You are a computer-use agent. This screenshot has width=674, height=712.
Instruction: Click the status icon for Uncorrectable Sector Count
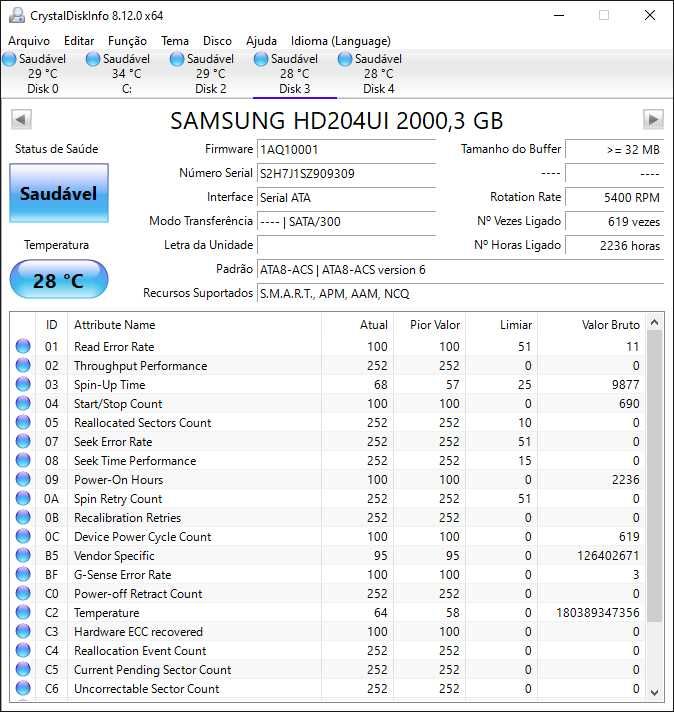pos(23,688)
